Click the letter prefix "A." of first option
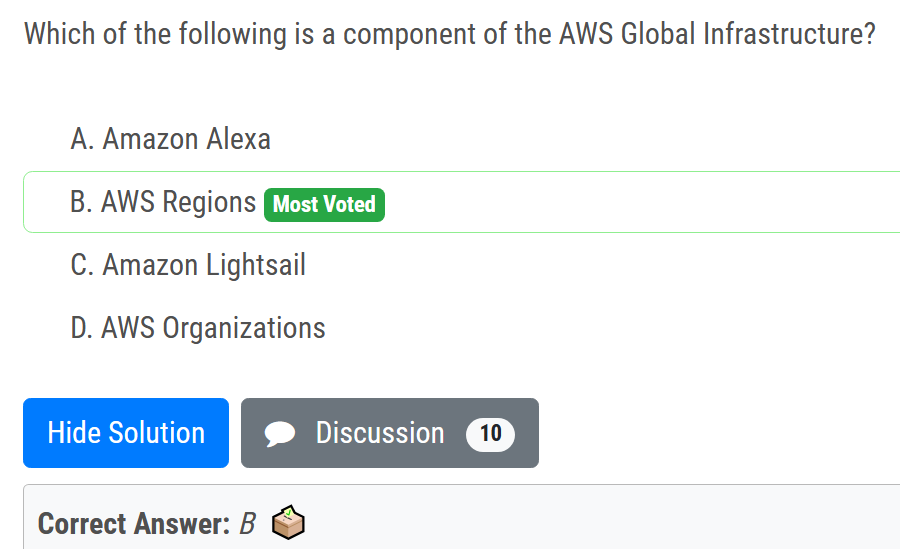 [82, 139]
